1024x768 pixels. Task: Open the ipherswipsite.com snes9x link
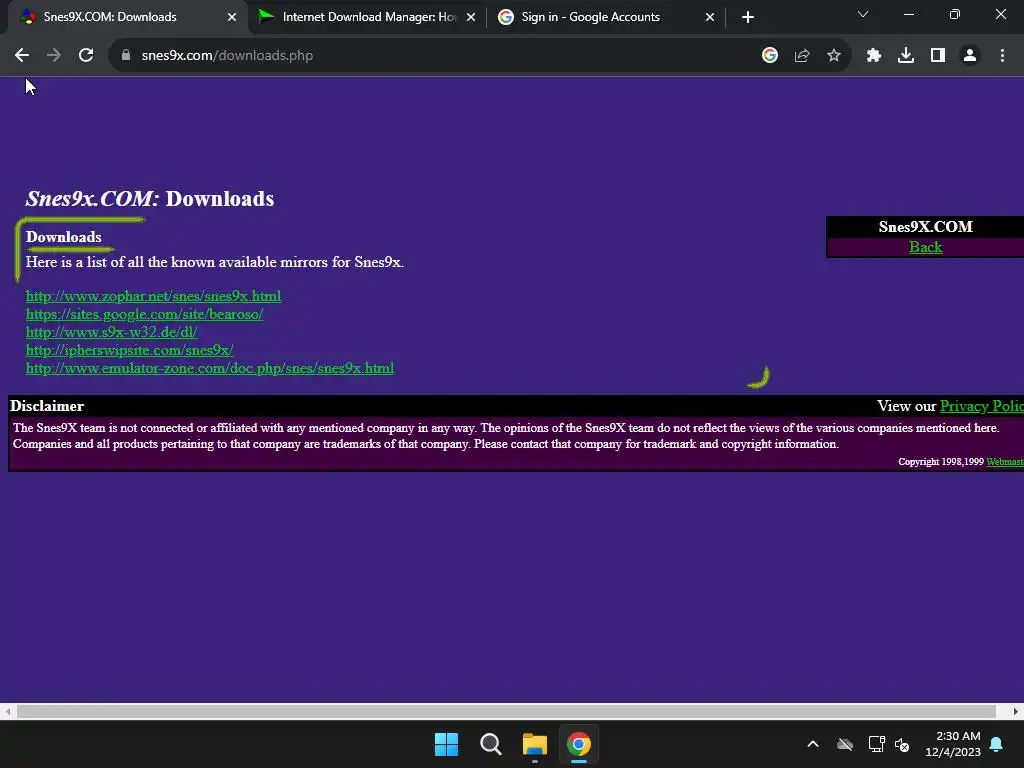(x=129, y=350)
